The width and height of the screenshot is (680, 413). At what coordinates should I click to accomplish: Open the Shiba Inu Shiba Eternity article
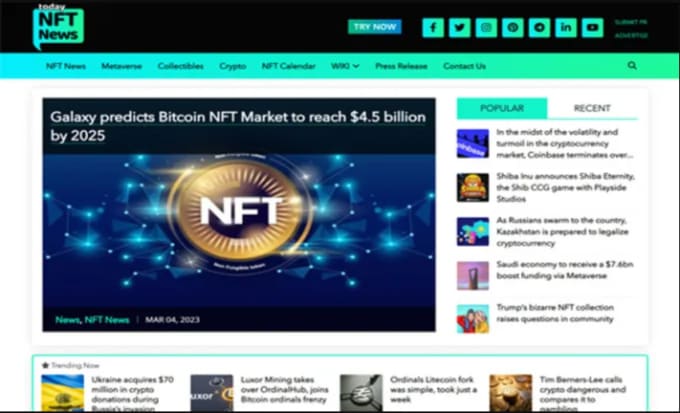click(565, 187)
